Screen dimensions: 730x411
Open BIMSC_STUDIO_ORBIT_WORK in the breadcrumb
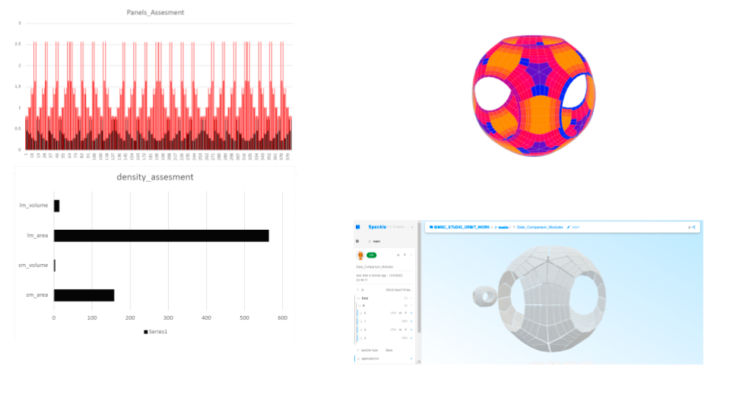pos(462,228)
